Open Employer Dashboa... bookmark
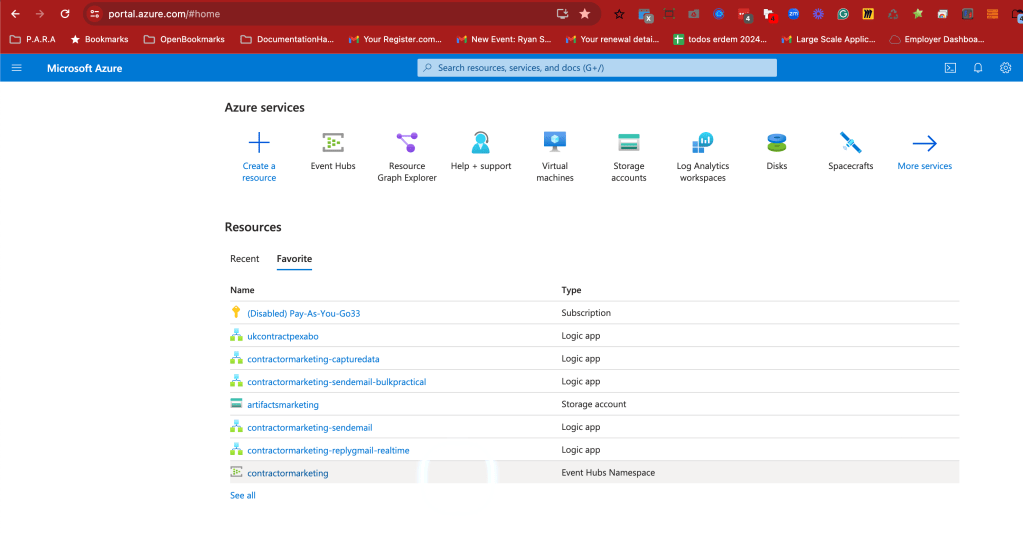Image resolution: width=1023 pixels, height=533 pixels. click(937, 39)
